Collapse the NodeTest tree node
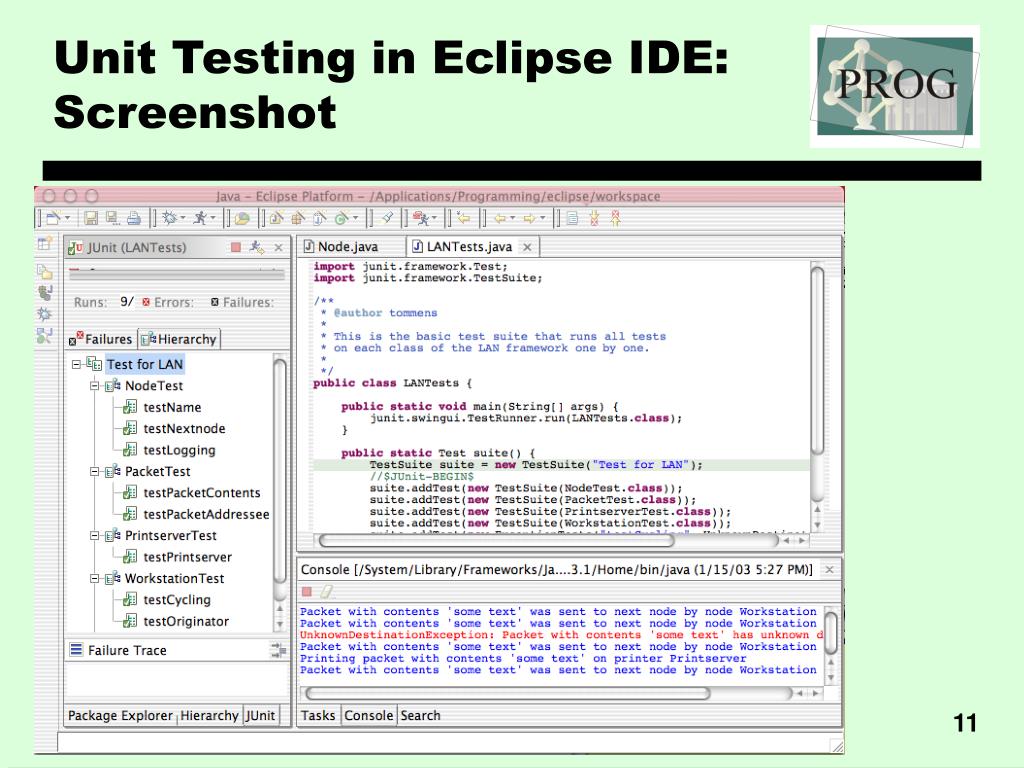 (95, 385)
